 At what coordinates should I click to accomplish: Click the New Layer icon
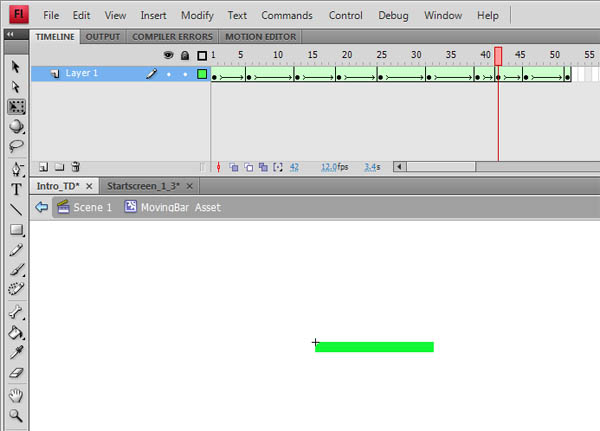(x=44, y=167)
